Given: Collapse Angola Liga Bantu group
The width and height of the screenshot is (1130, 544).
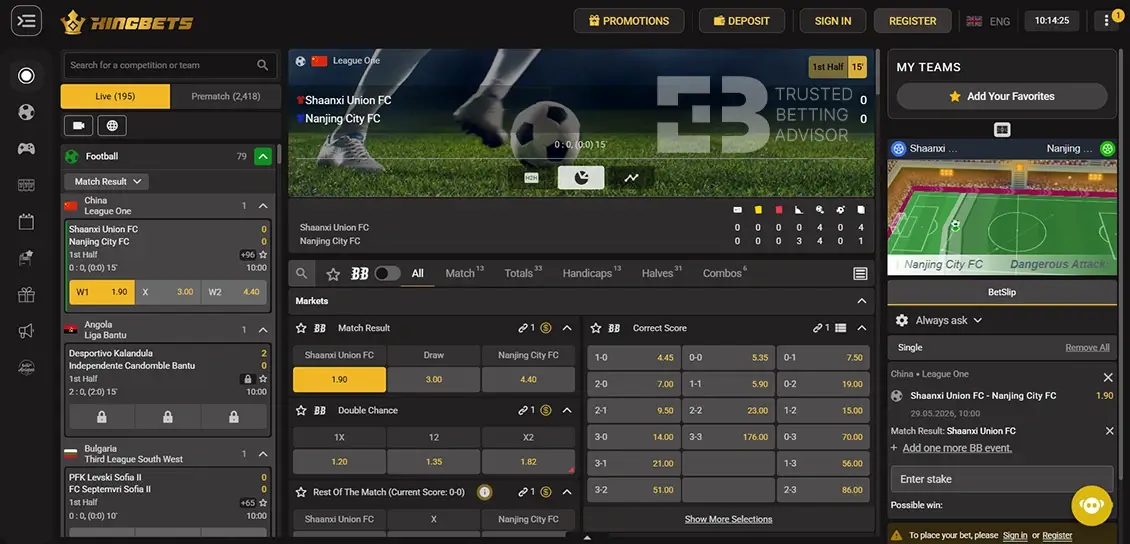Looking at the screenshot, I should point(263,330).
